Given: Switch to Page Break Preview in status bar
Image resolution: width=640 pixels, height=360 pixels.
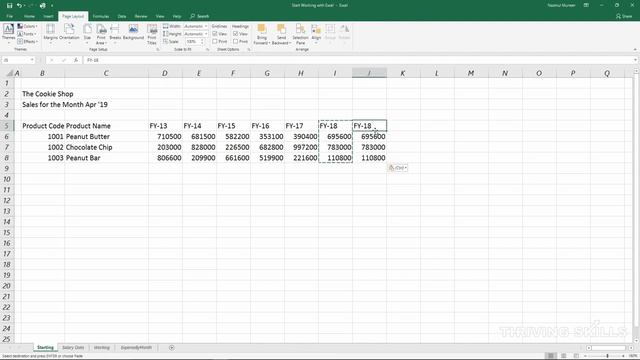Looking at the screenshot, I should (x=576, y=356).
